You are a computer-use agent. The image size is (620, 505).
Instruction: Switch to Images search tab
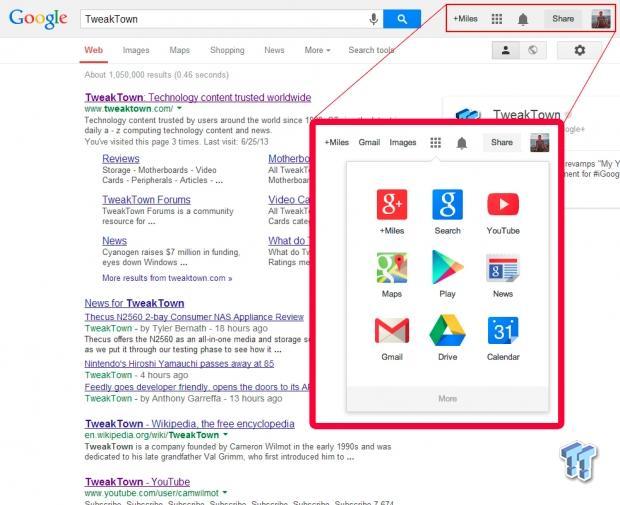pos(136,51)
